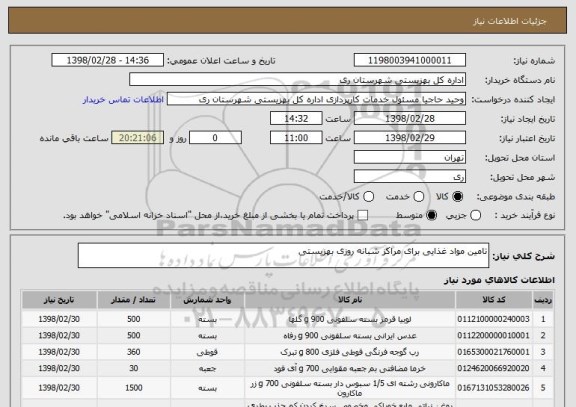Click the validity time field 11:00
The height and width of the screenshot is (407, 576).
click(296, 138)
